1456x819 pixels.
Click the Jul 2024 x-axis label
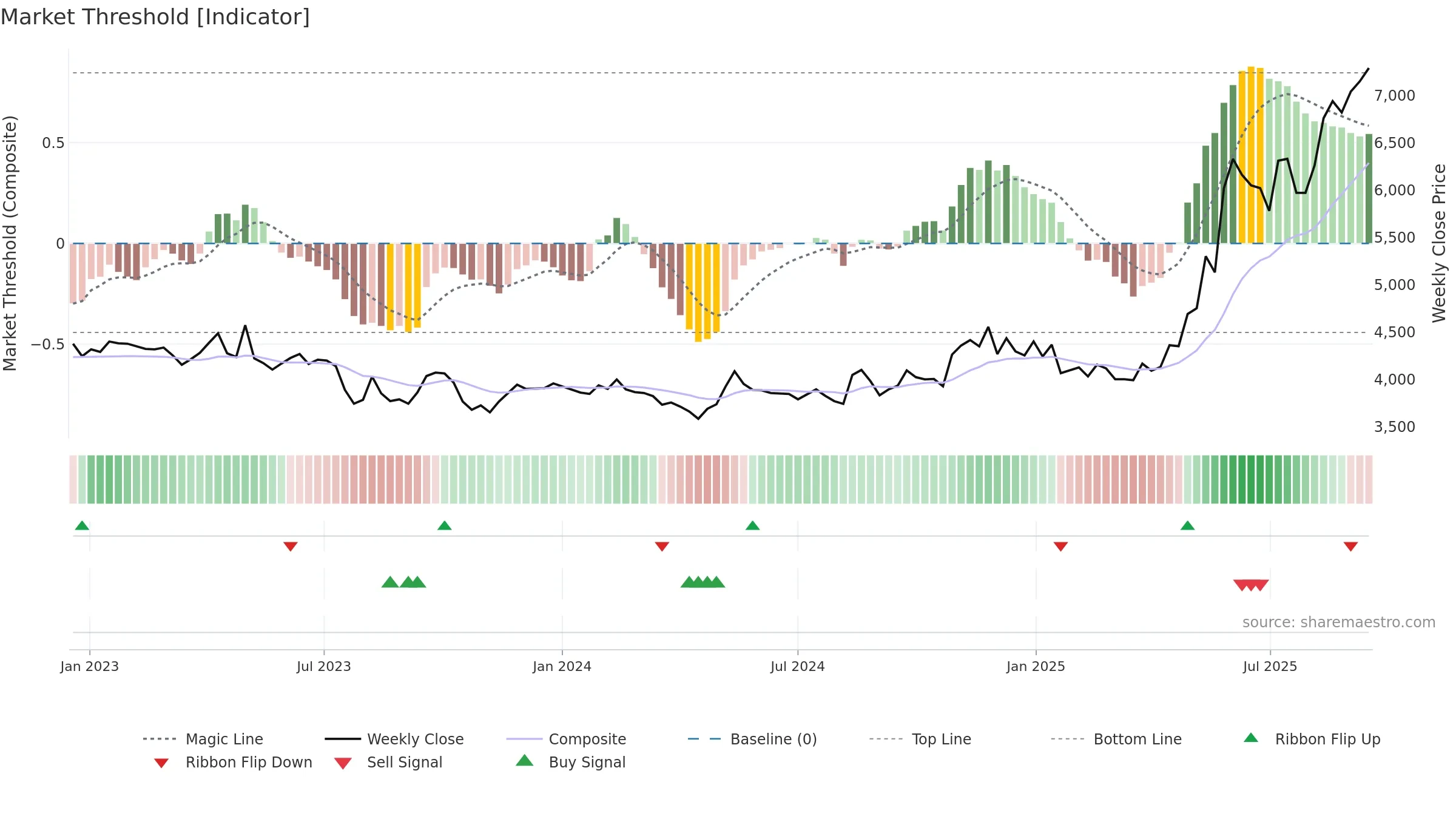tap(798, 666)
